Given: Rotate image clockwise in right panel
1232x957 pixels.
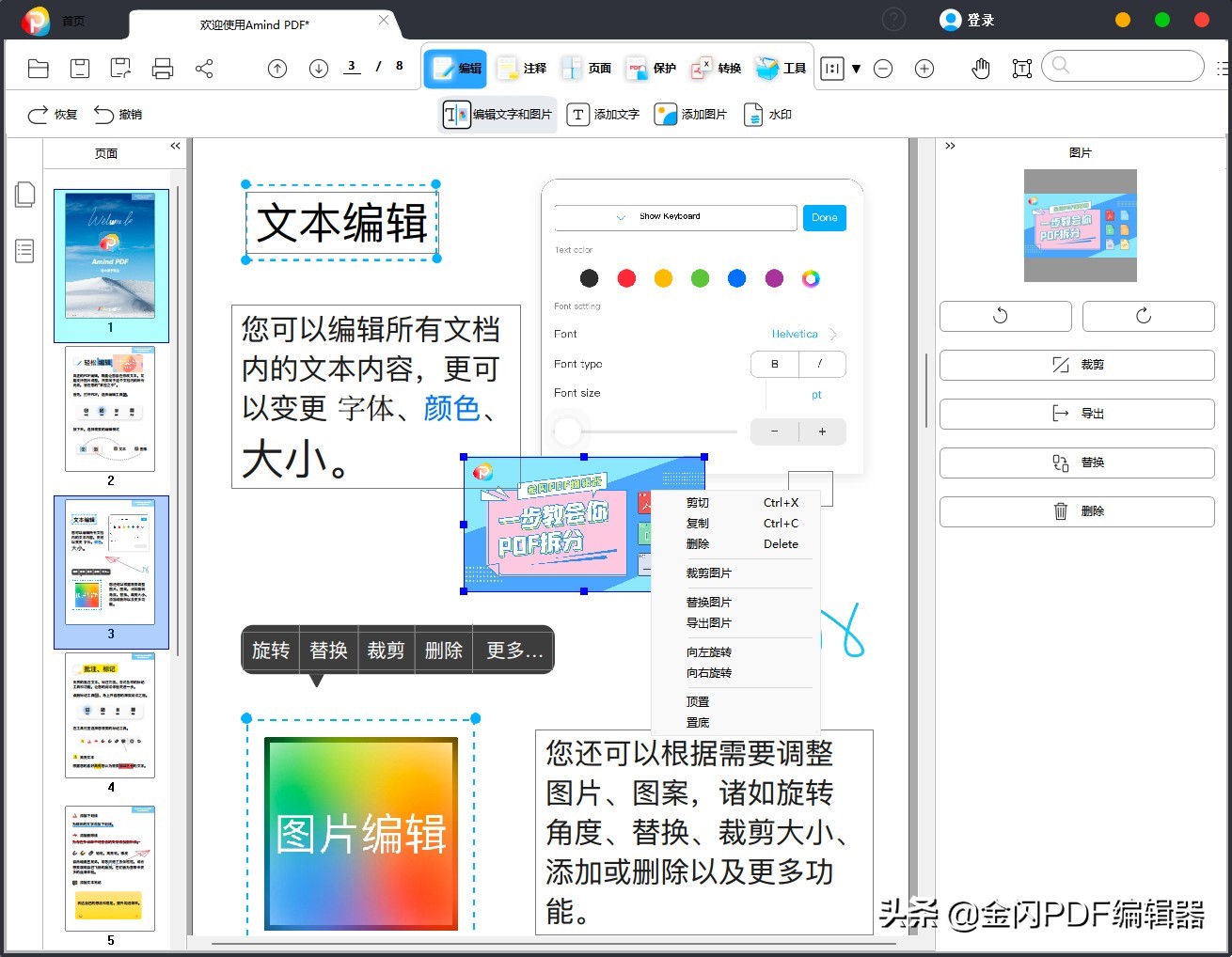Looking at the screenshot, I should point(1148,316).
